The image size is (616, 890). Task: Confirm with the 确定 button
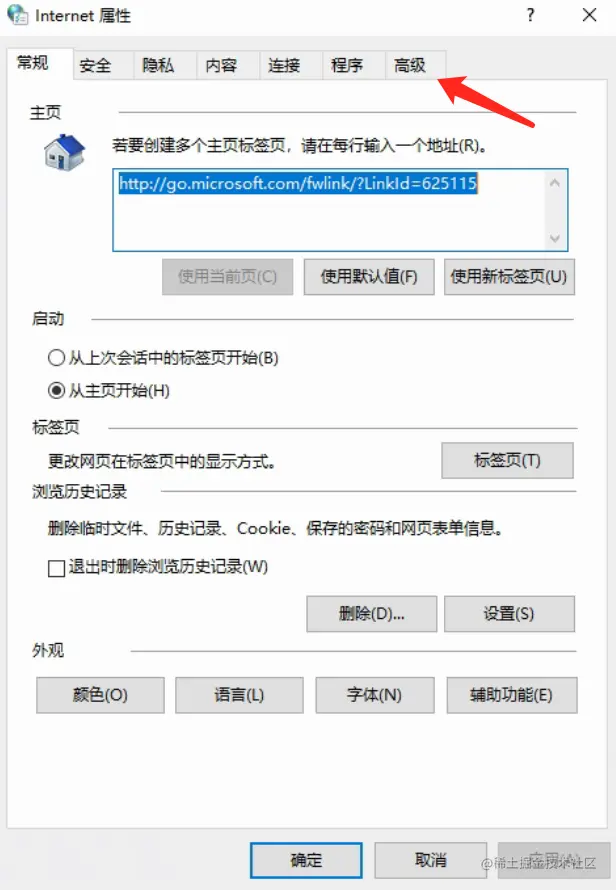point(306,860)
